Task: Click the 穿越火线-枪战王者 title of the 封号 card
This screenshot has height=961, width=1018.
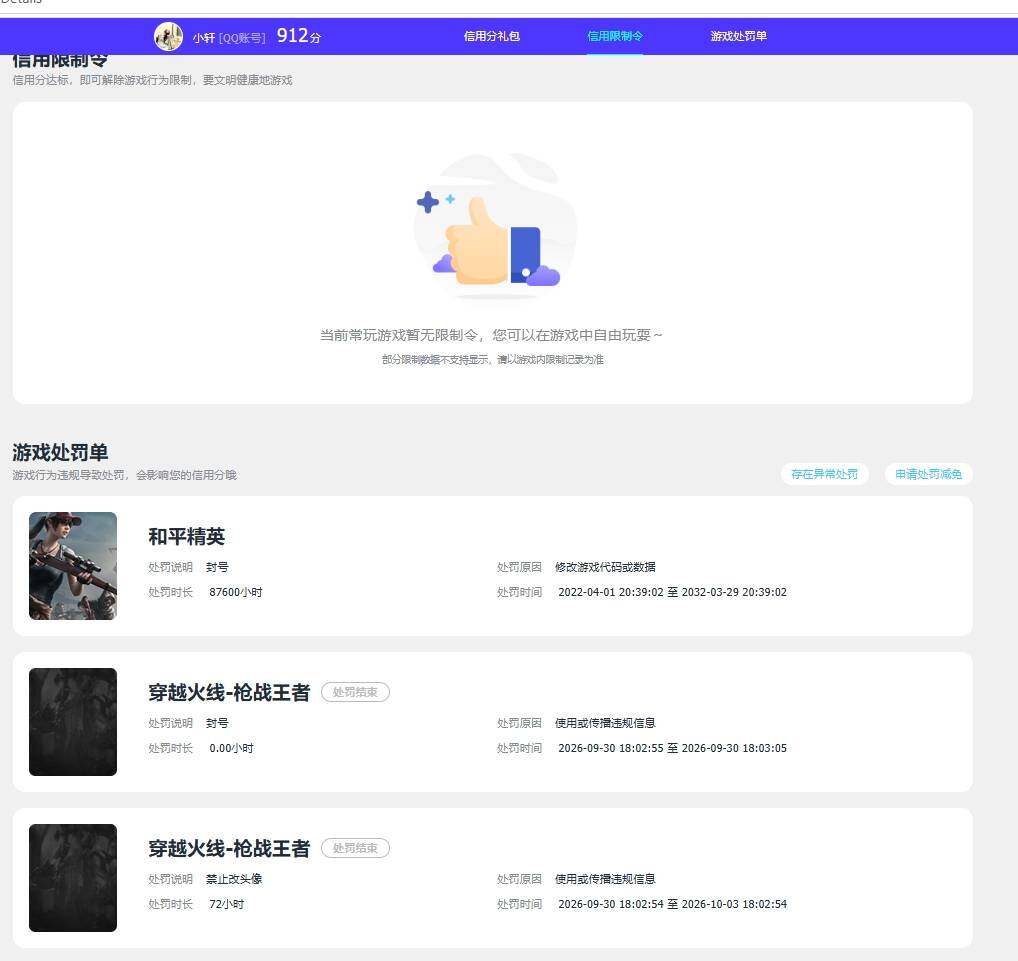Action: coord(229,692)
